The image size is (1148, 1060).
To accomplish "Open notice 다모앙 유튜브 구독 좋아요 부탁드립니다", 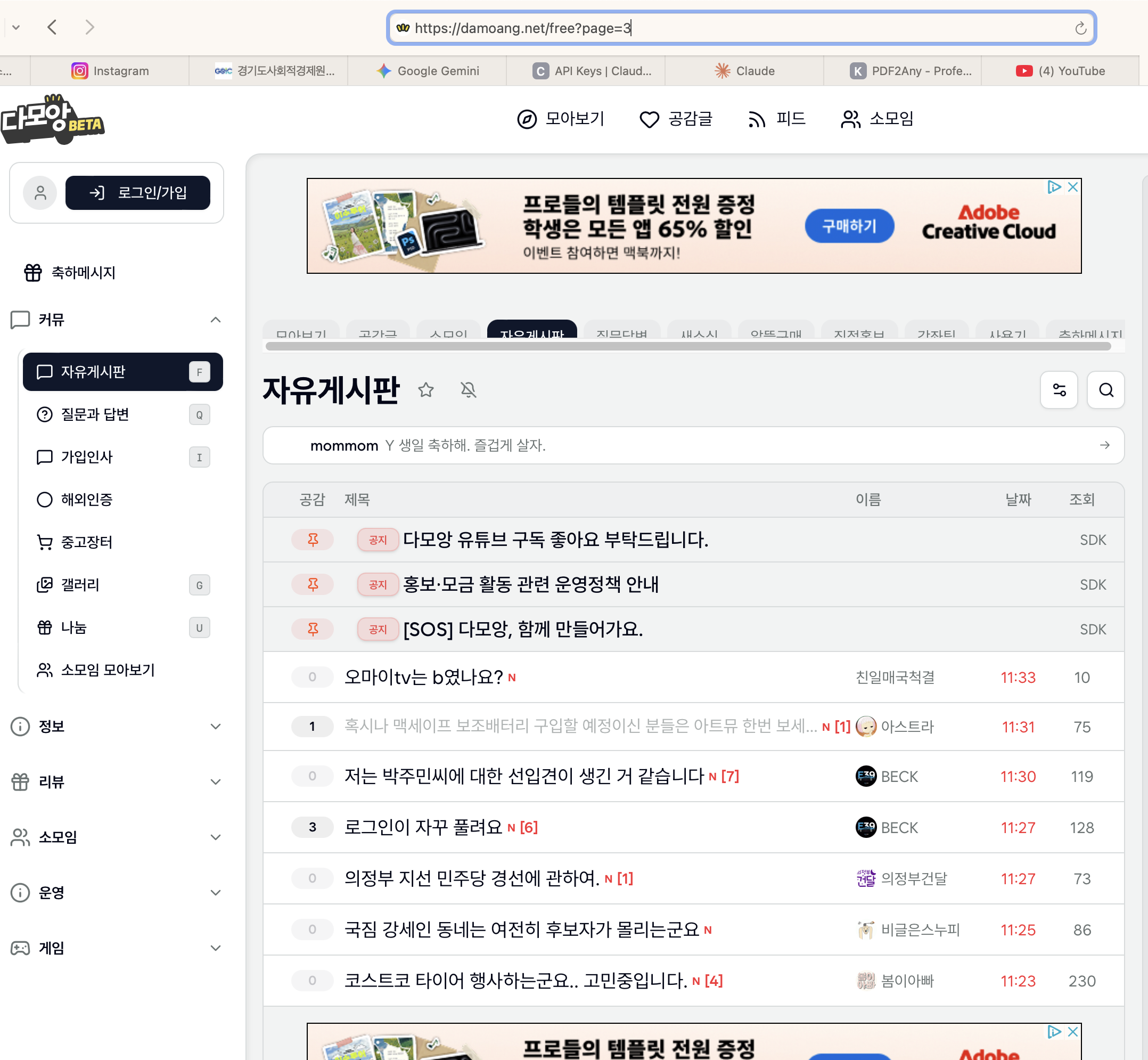I will coord(555,540).
